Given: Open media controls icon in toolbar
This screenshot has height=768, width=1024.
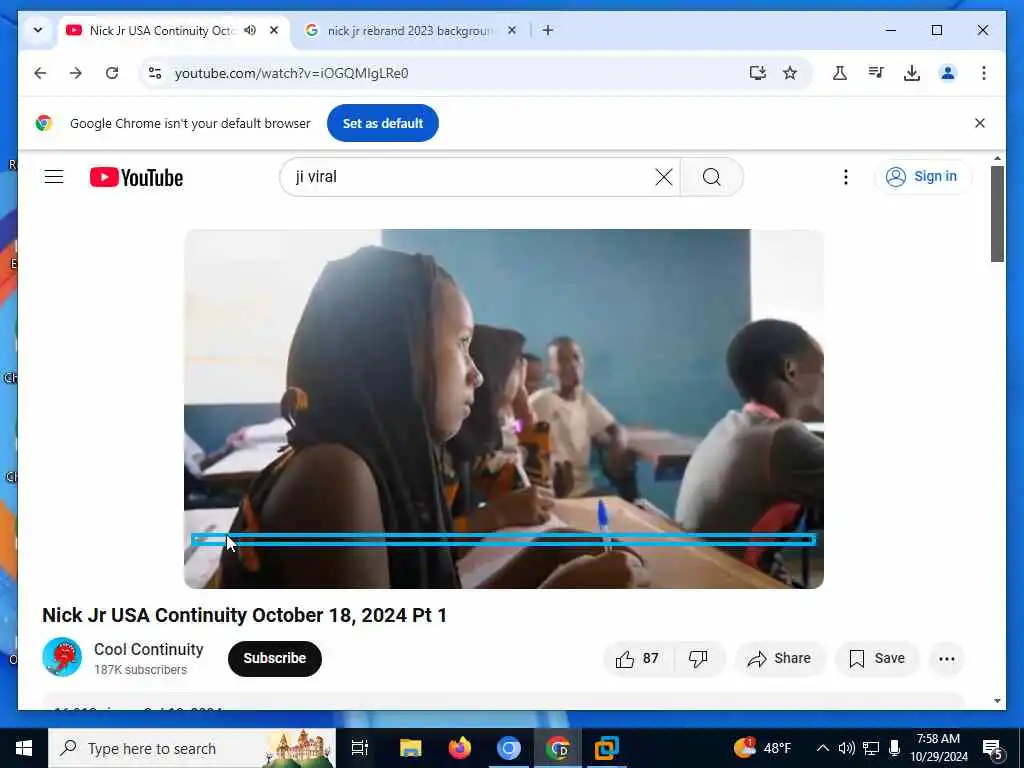Looking at the screenshot, I should click(876, 73).
